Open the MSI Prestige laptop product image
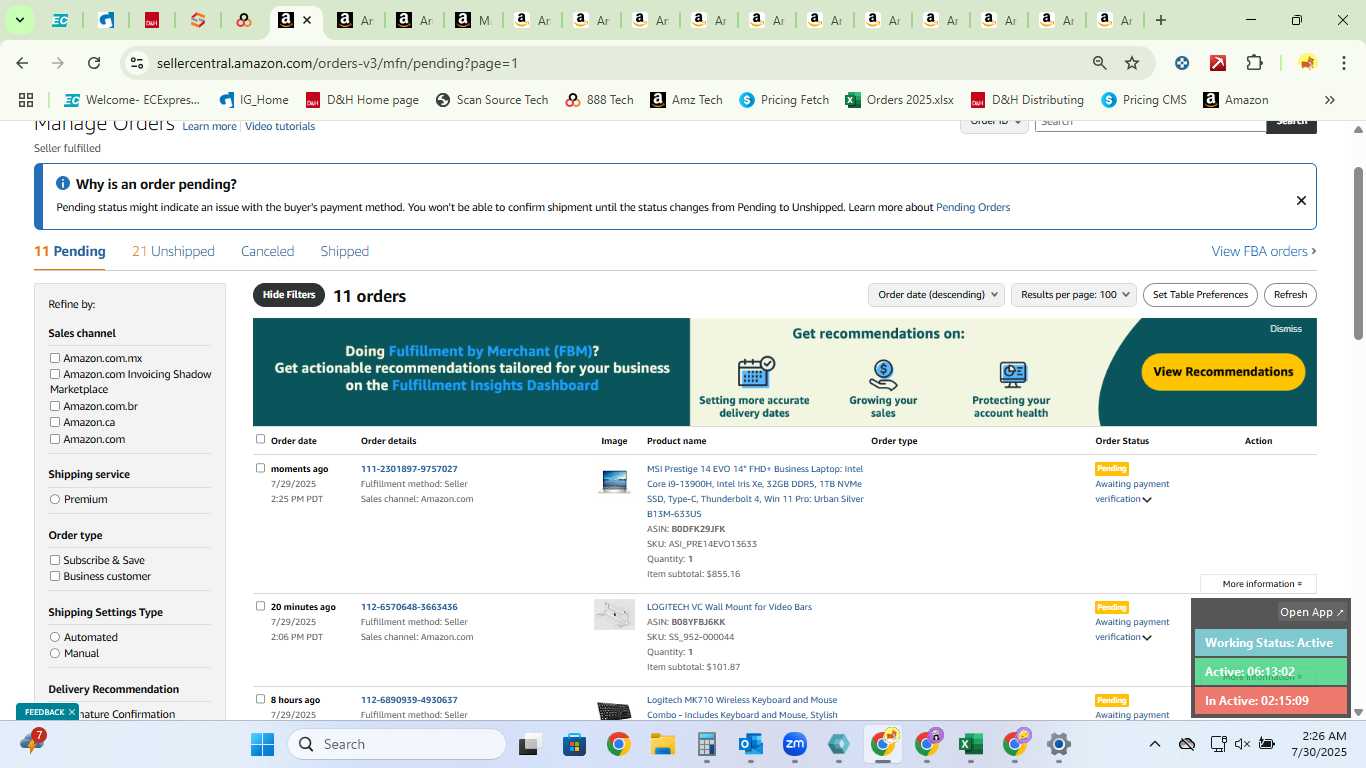Screen dimensions: 1366x768 point(614,481)
